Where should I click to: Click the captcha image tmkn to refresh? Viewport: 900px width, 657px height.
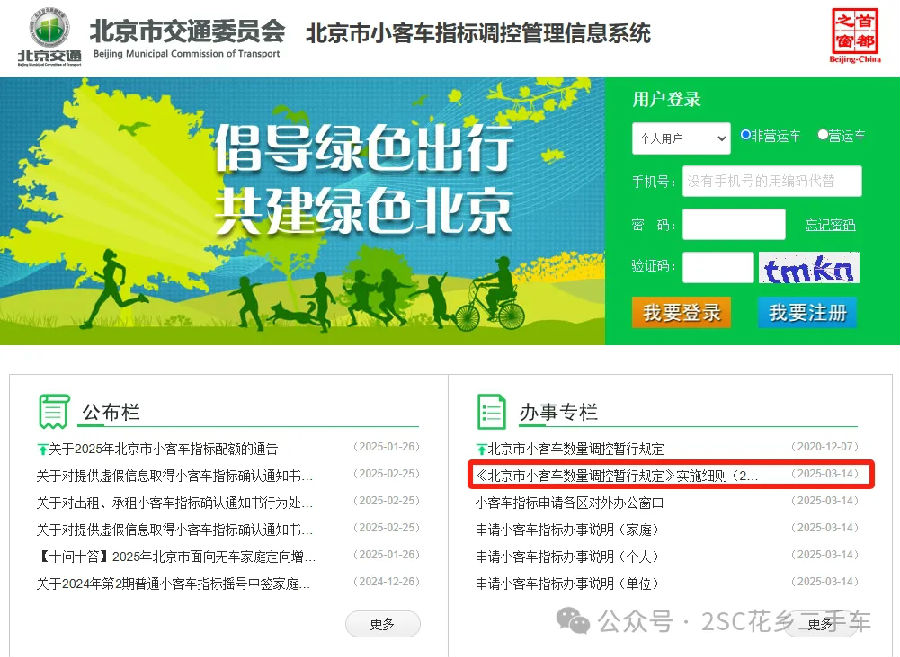click(x=809, y=267)
